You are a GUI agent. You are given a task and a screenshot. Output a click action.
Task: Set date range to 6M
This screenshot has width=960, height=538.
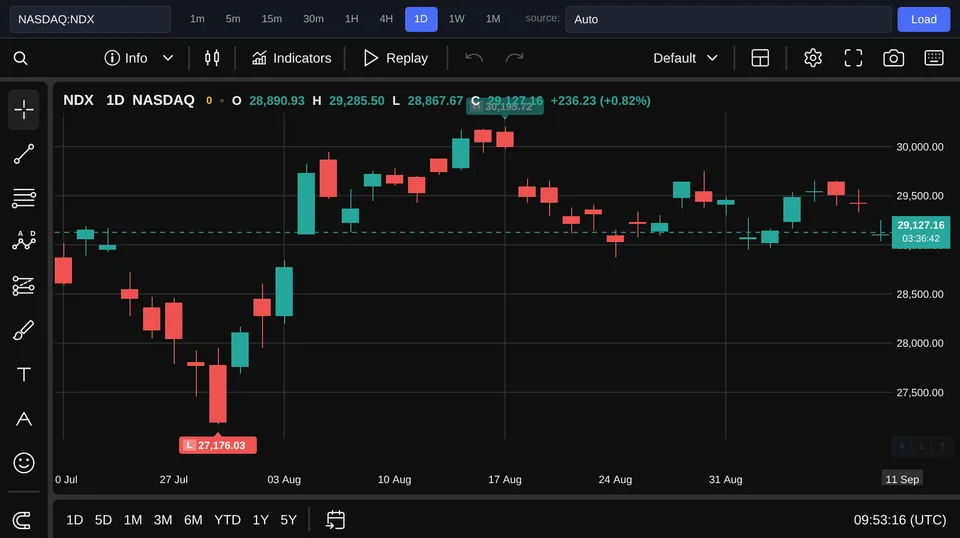[x=193, y=520]
